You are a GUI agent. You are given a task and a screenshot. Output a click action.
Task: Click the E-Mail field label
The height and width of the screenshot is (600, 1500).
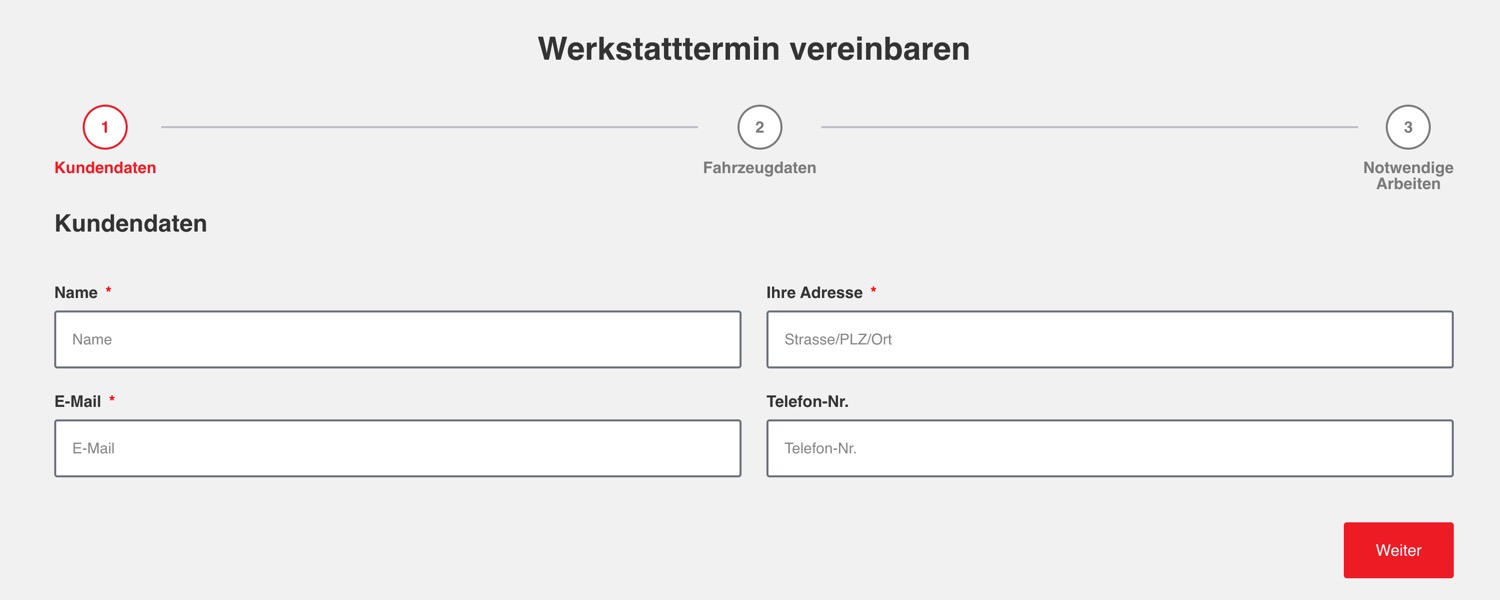click(x=78, y=401)
